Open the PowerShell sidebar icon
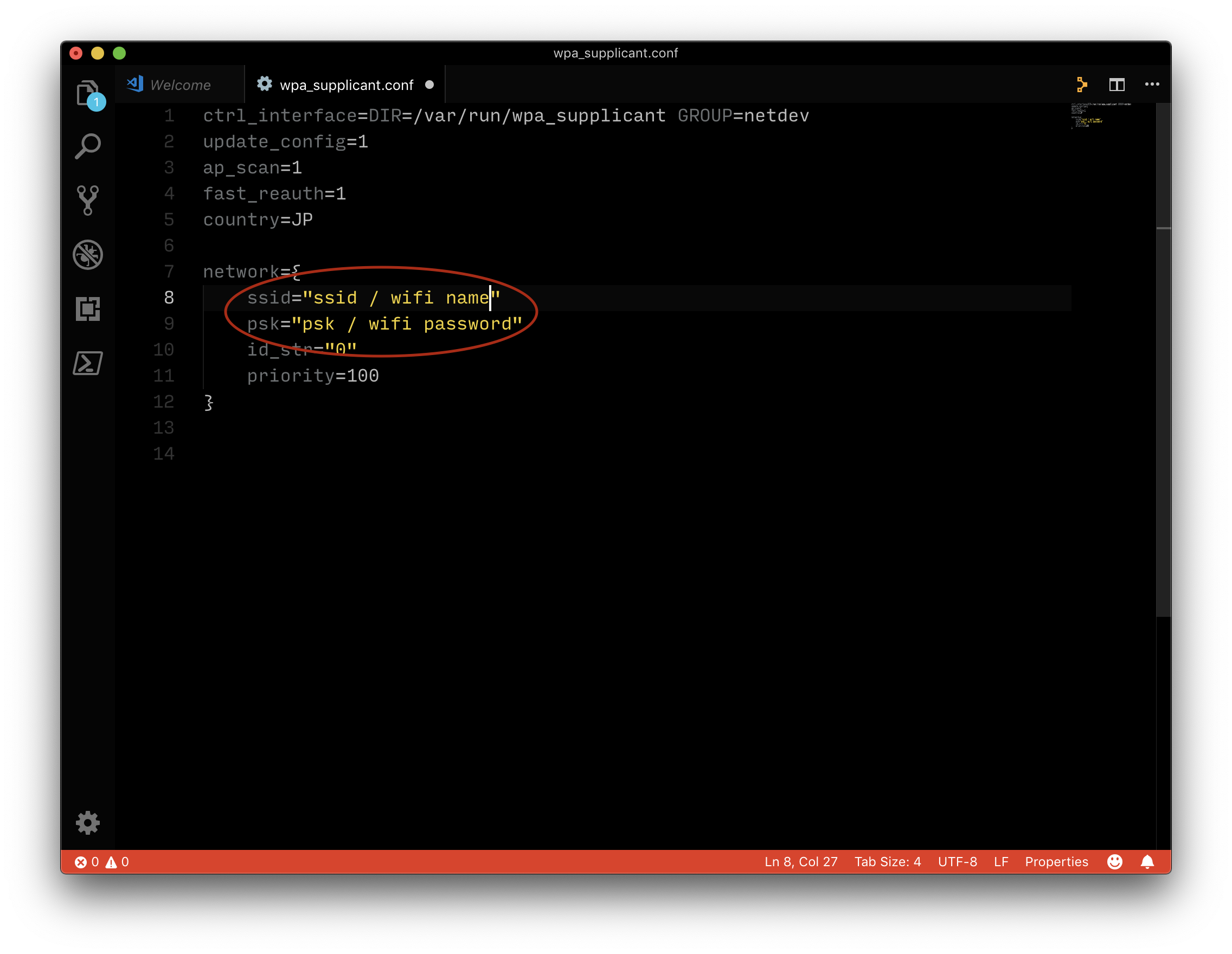Viewport: 1232px width, 954px height. tap(87, 363)
